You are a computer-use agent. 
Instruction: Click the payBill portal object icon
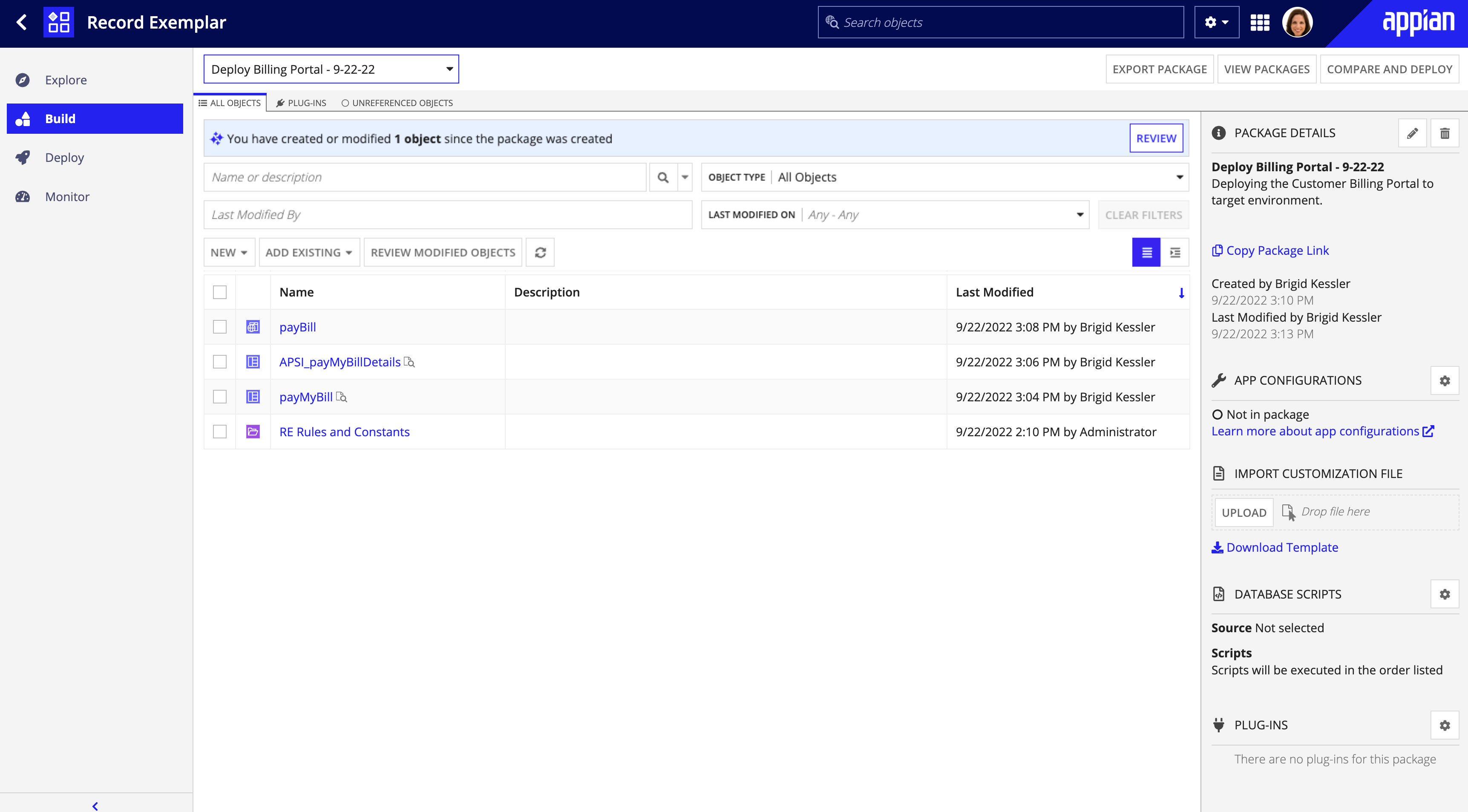(253, 327)
